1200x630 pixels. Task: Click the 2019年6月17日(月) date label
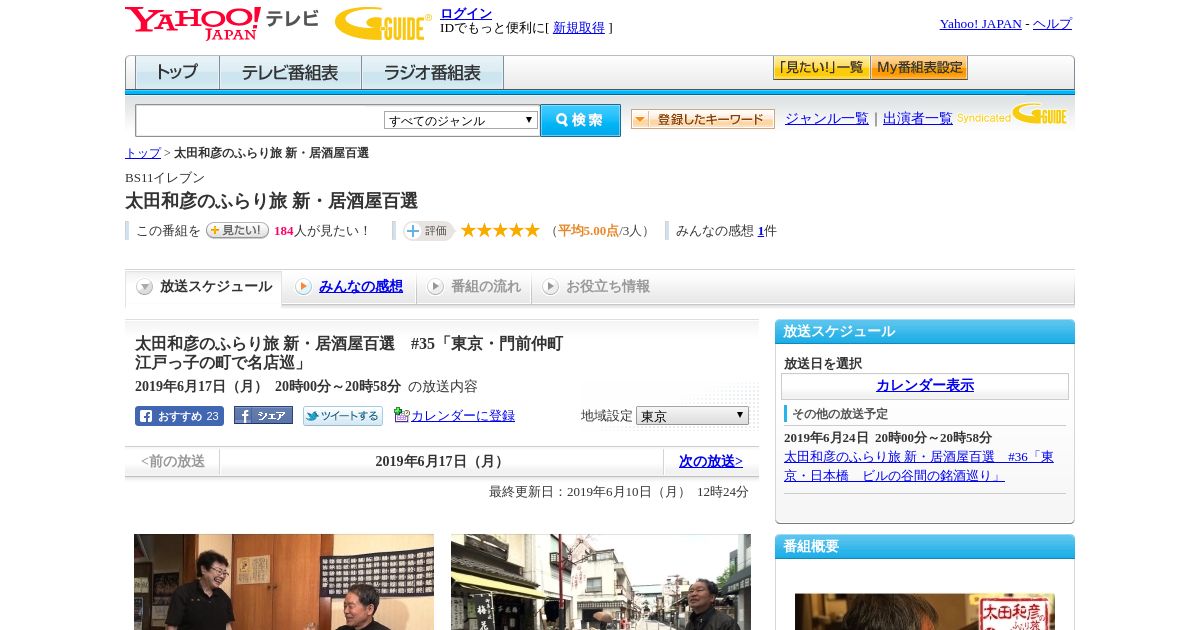coord(441,461)
